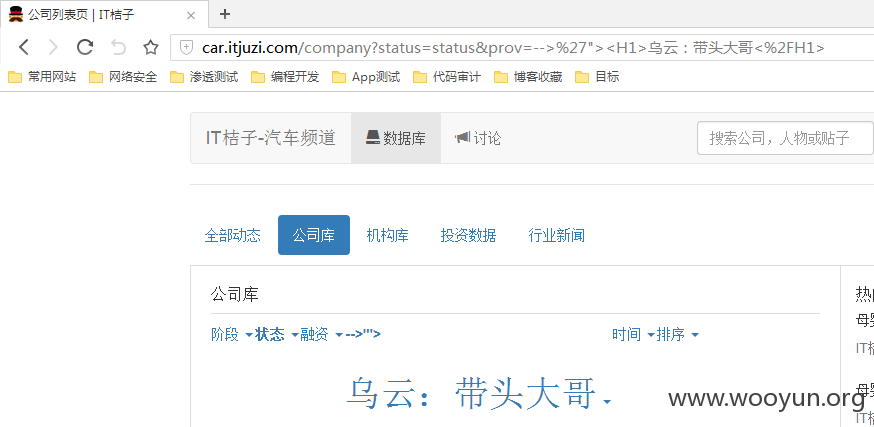
Task: Open the 代码审计 bookmark folder
Action: pyautogui.click(x=447, y=77)
